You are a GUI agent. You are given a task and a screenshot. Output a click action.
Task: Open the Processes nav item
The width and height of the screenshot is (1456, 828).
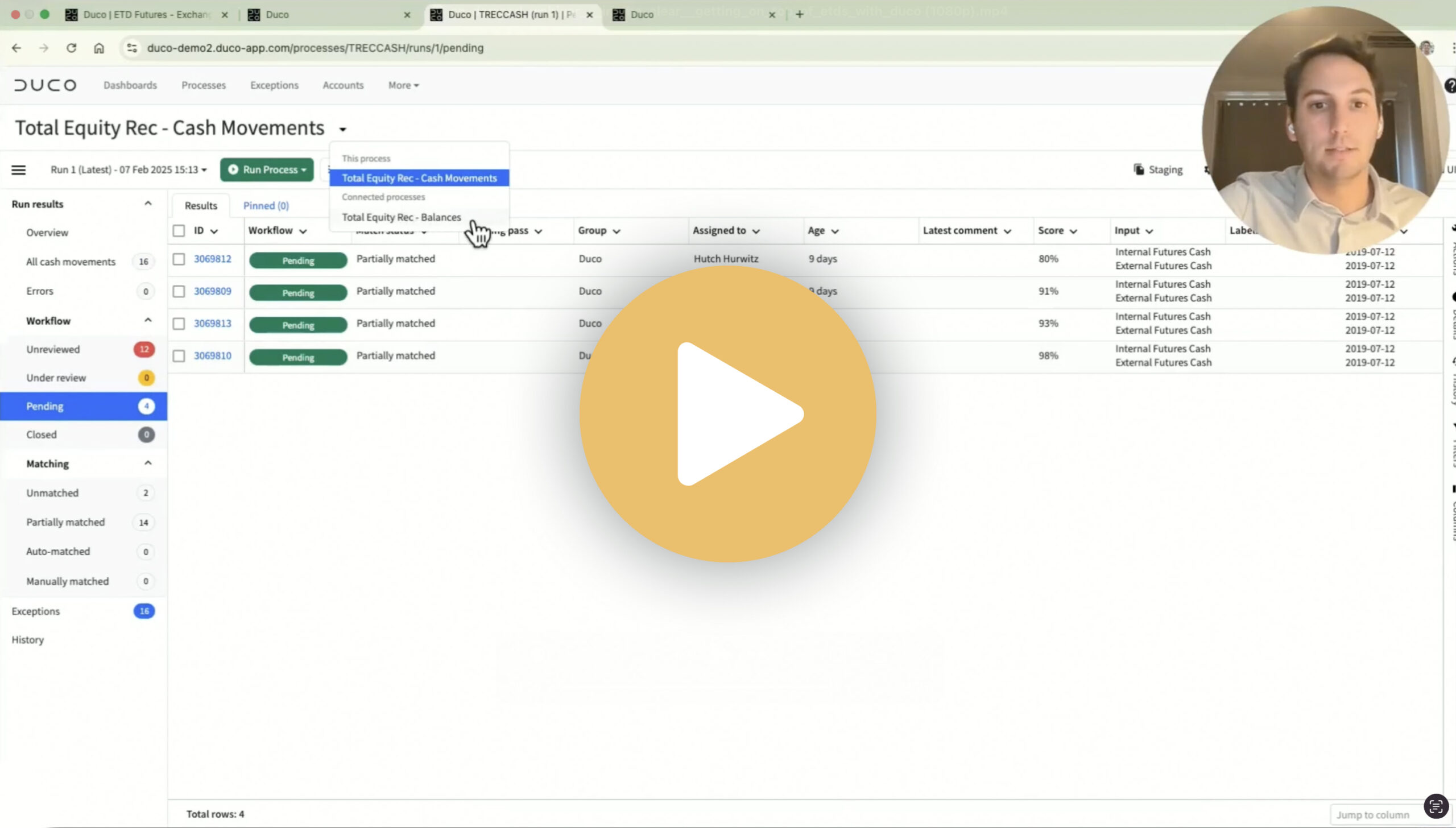click(x=204, y=85)
